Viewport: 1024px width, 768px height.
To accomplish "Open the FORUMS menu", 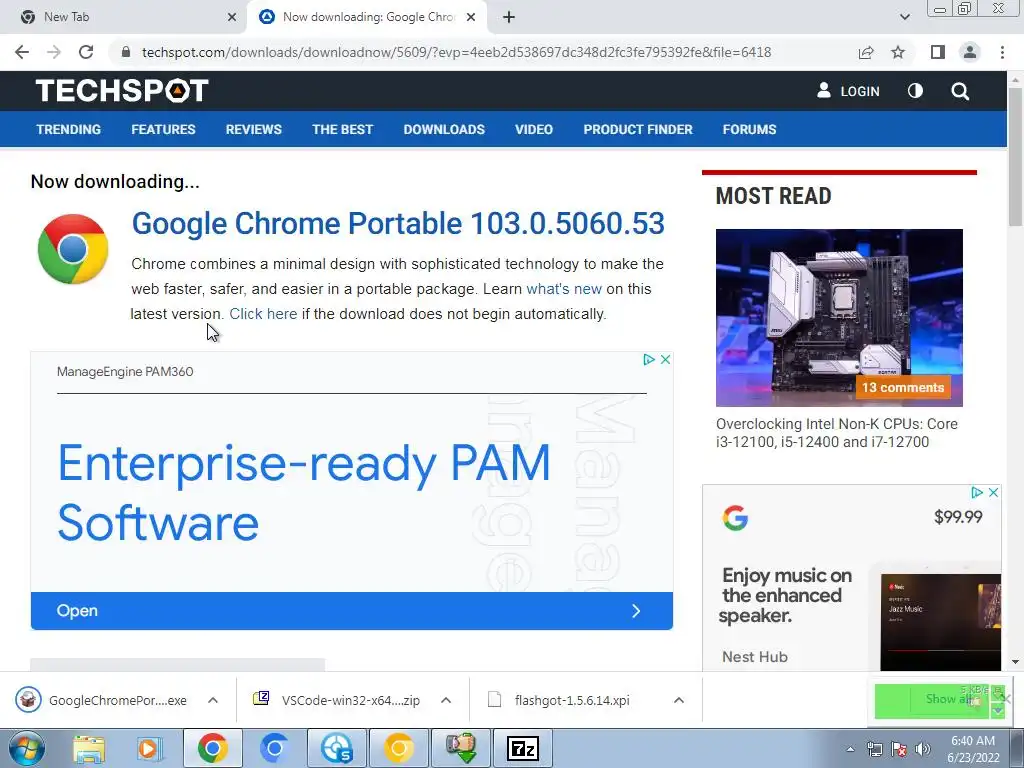I will click(x=749, y=129).
